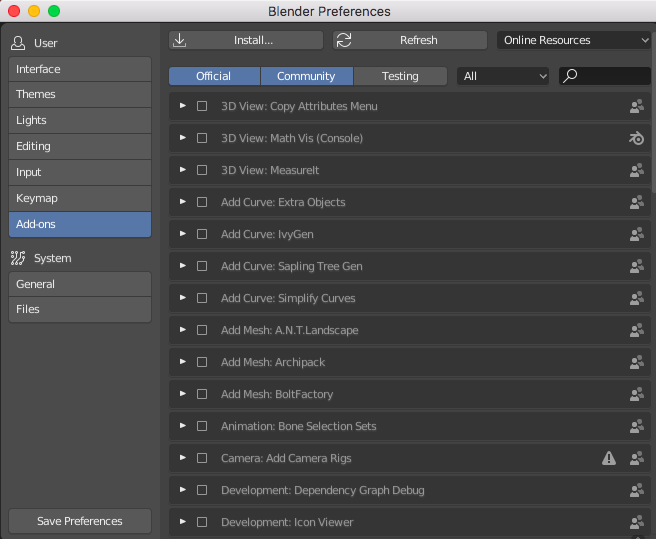Open the Lights preferences section
Screen dimensions: 656x539
click(x=80, y=121)
